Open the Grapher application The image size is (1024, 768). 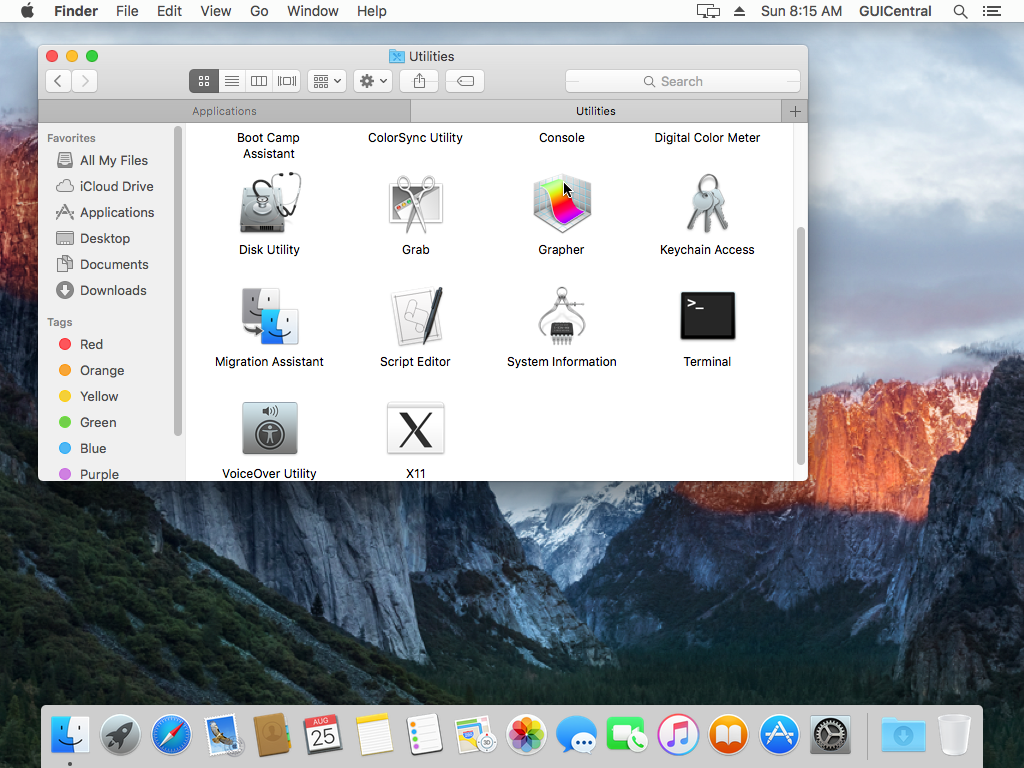[562, 204]
